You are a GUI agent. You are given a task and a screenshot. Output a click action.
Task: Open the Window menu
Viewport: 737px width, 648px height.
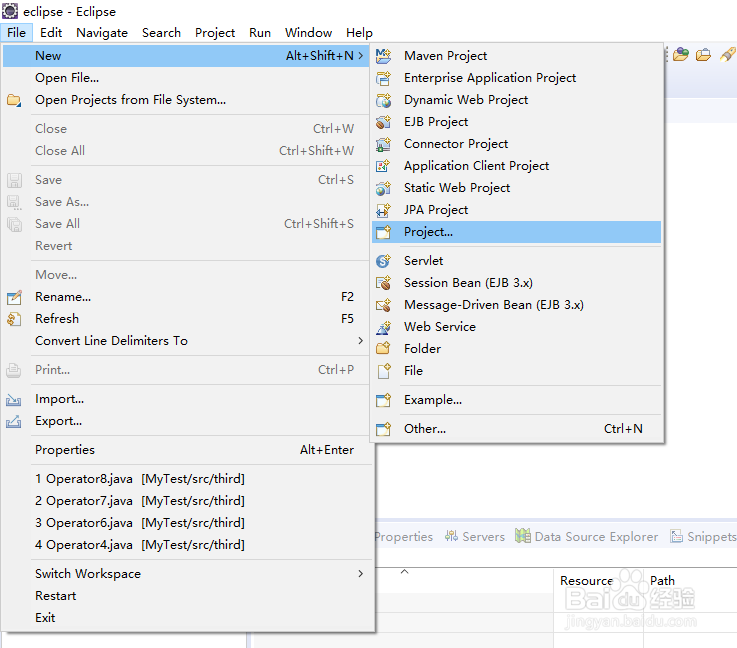pyautogui.click(x=308, y=32)
